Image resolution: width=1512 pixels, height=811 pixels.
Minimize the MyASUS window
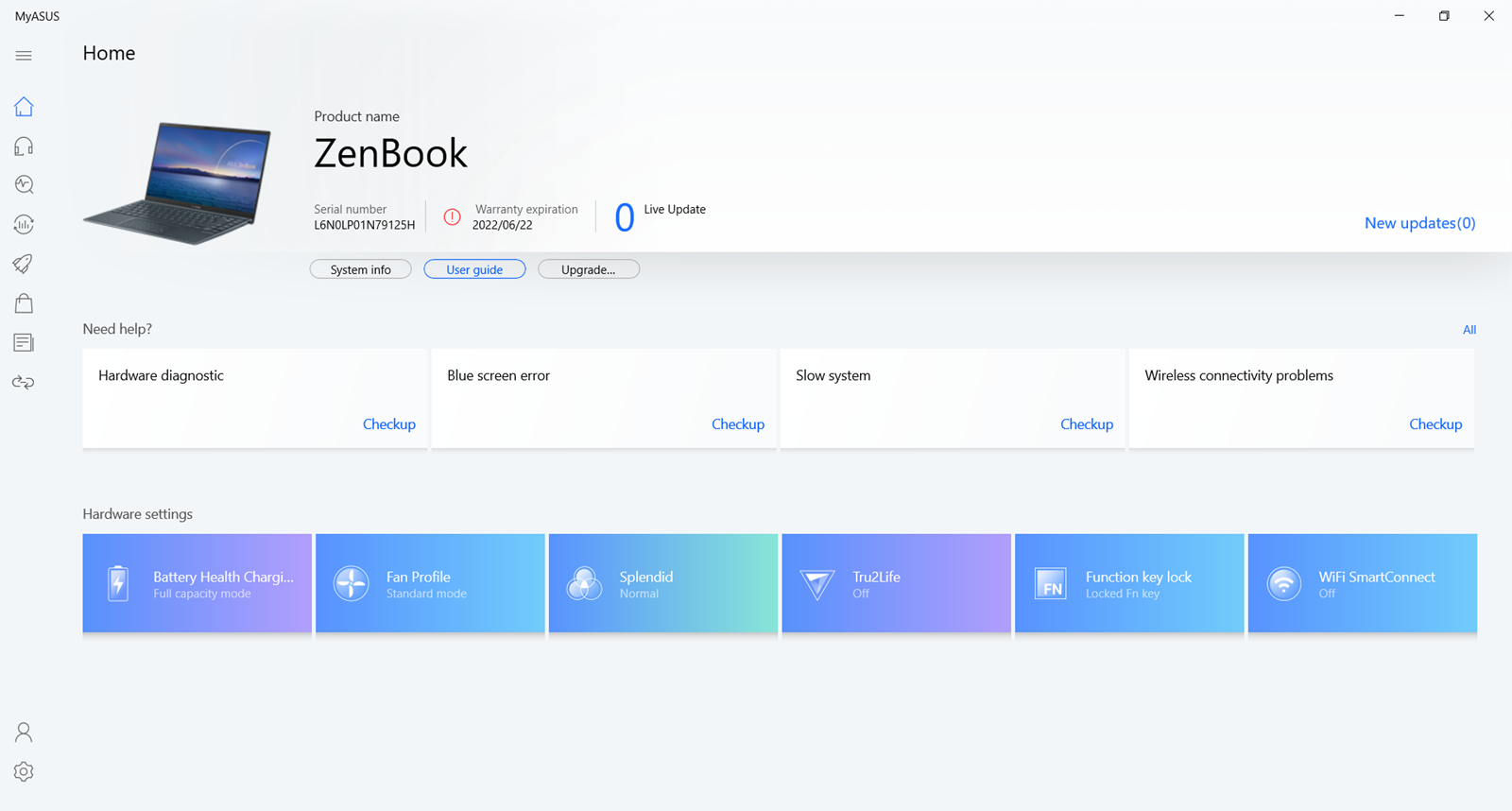coord(1400,15)
